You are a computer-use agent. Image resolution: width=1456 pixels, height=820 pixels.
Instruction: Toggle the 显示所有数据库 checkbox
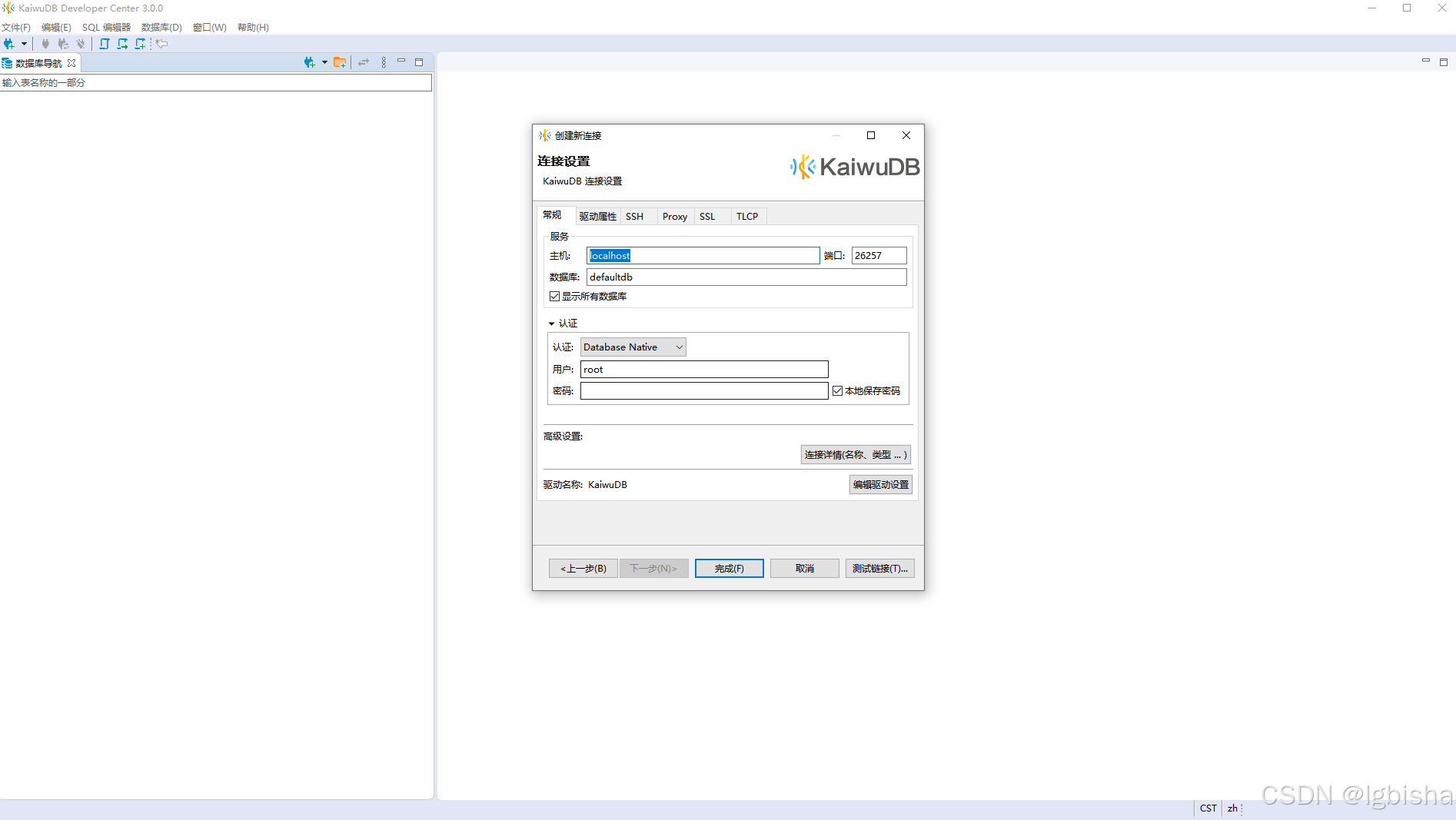554,297
